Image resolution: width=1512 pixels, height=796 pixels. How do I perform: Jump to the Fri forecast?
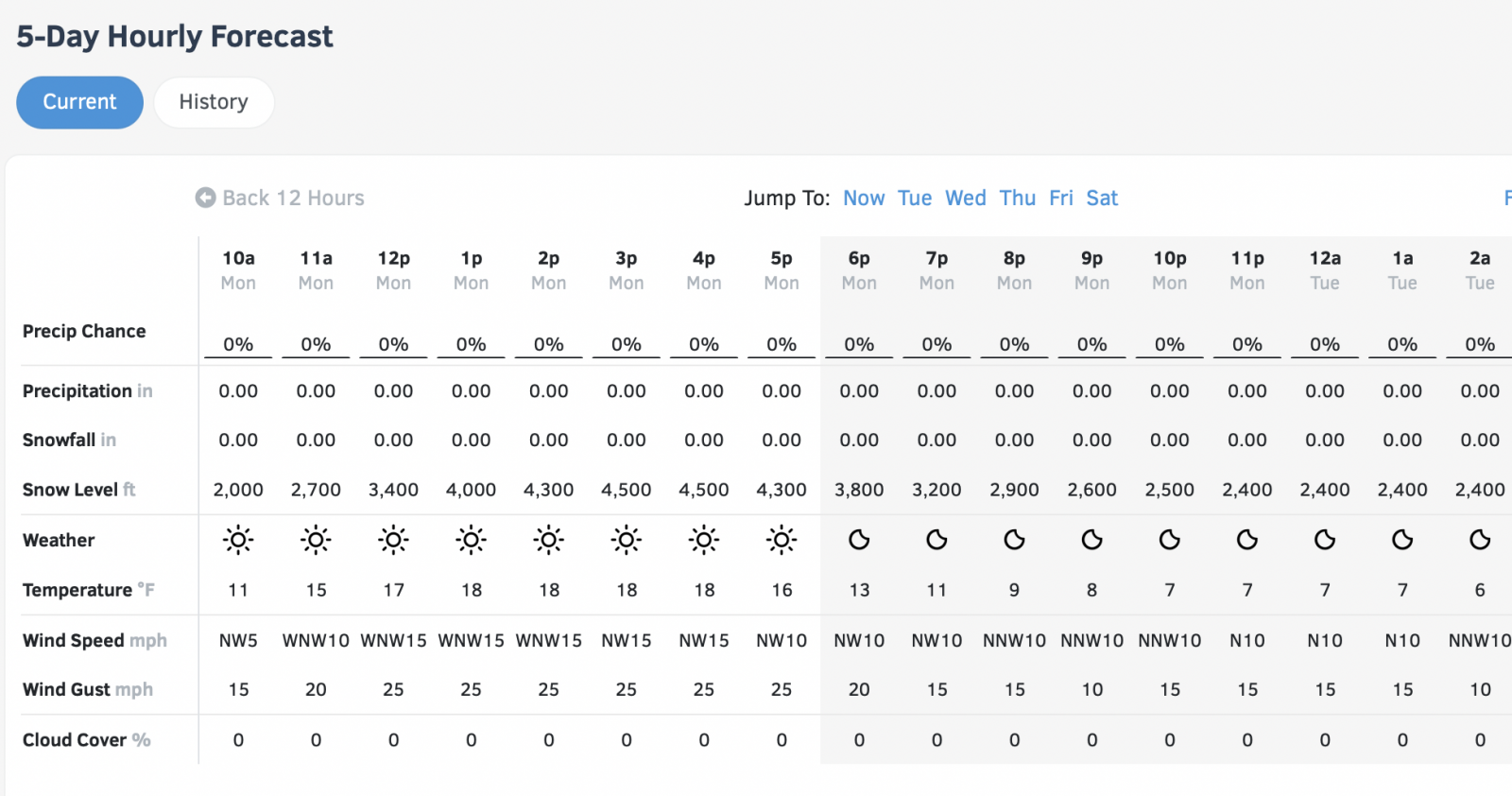point(1061,198)
